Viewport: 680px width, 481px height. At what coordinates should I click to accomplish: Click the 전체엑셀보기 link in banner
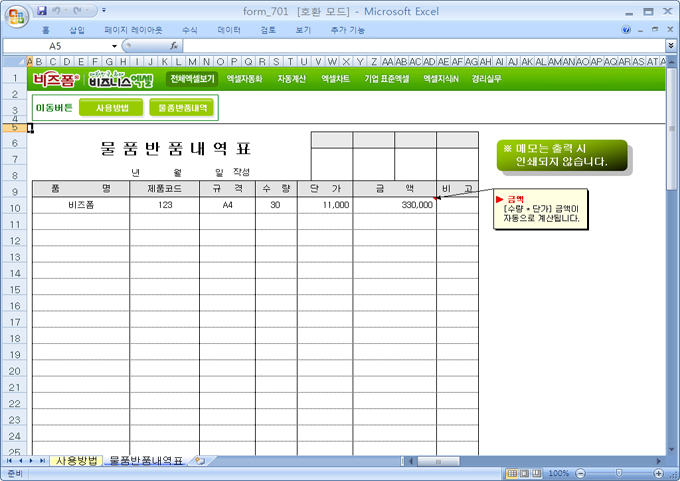191,78
